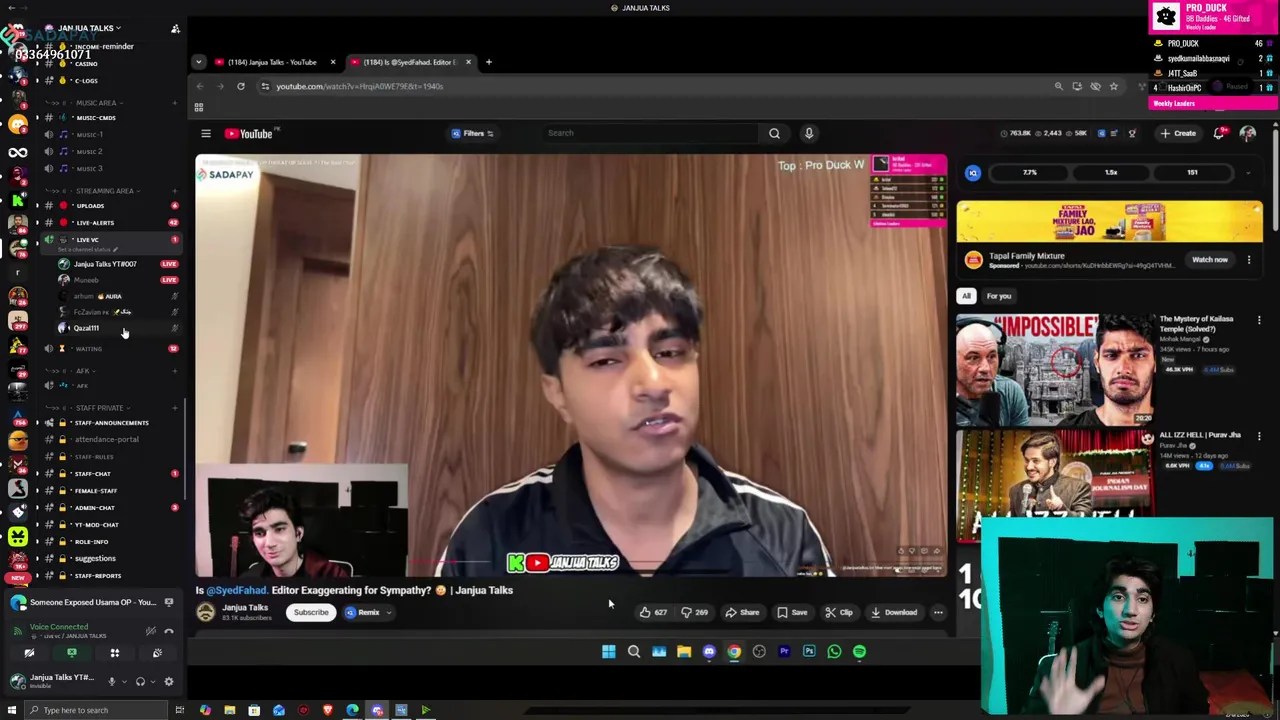Open options on the Tapal sponsored ad
1280x720 pixels.
click(1249, 260)
